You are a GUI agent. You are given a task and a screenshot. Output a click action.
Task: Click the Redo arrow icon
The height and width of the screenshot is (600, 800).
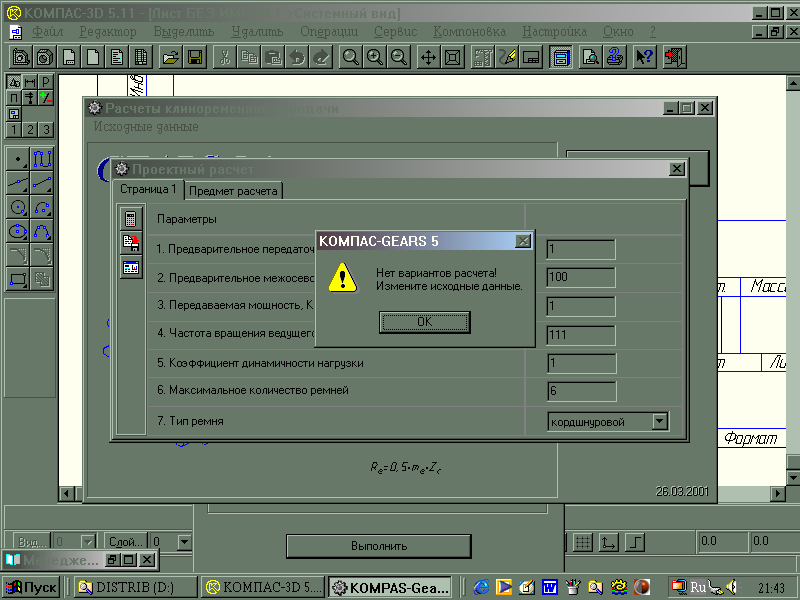tap(321, 57)
